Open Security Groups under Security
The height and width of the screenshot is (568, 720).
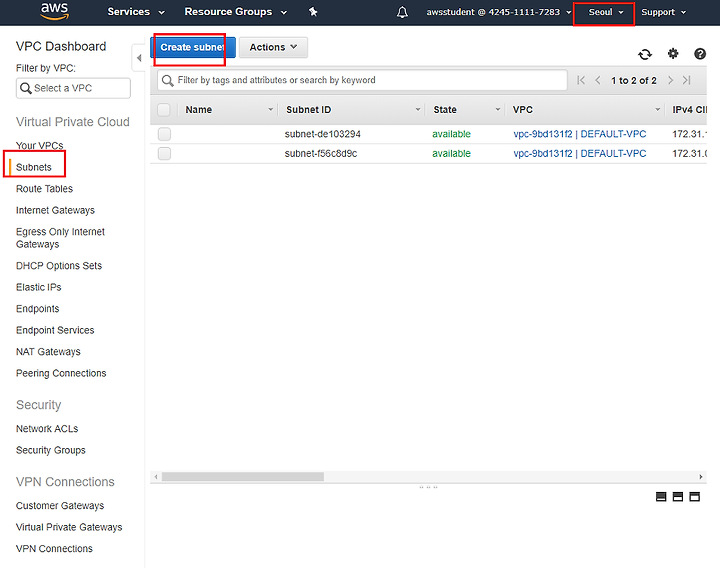[51, 450]
